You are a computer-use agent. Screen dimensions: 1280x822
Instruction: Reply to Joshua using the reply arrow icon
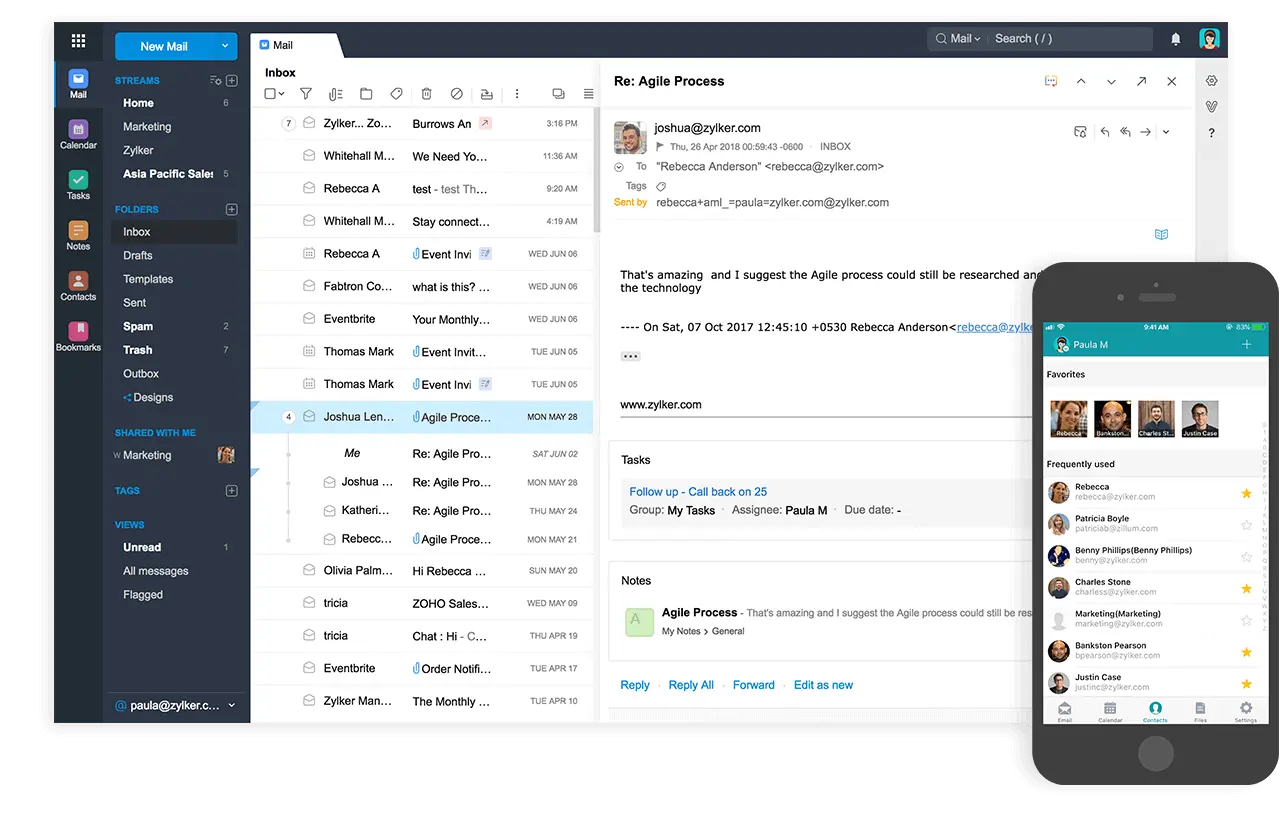coord(1105,131)
